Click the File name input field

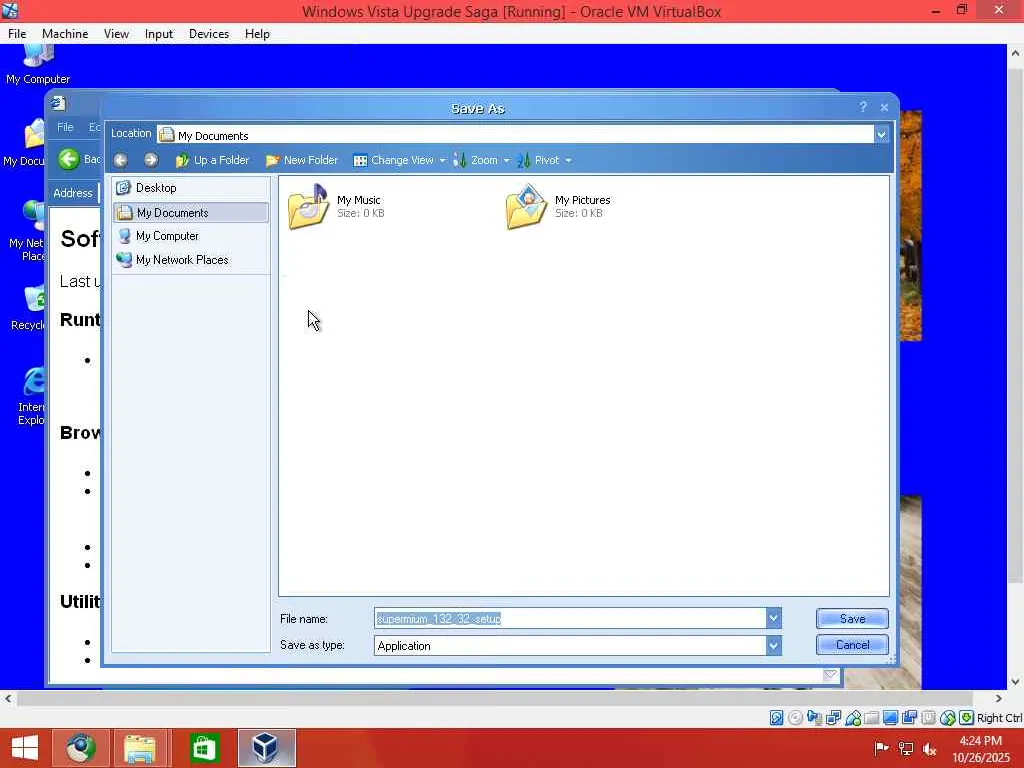coord(570,618)
